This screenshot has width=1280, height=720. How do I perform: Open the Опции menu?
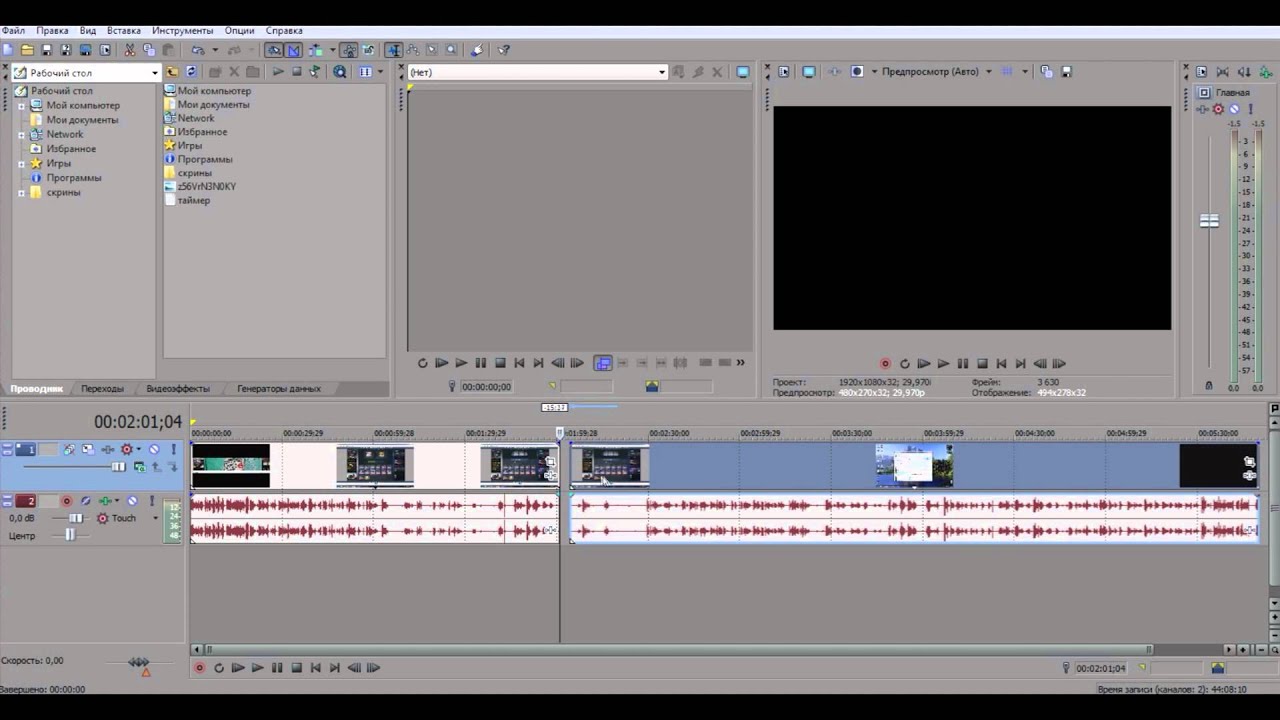239,31
